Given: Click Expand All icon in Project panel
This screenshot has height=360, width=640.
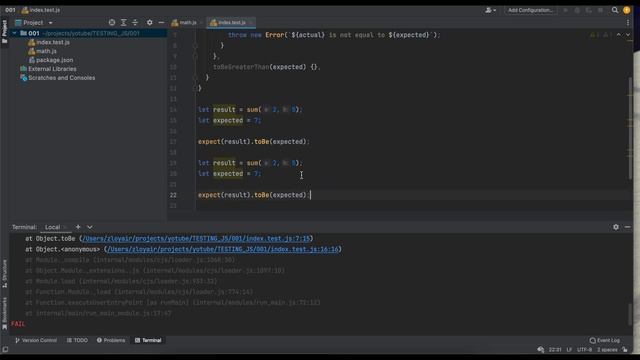Looking at the screenshot, I should click(x=123, y=22).
